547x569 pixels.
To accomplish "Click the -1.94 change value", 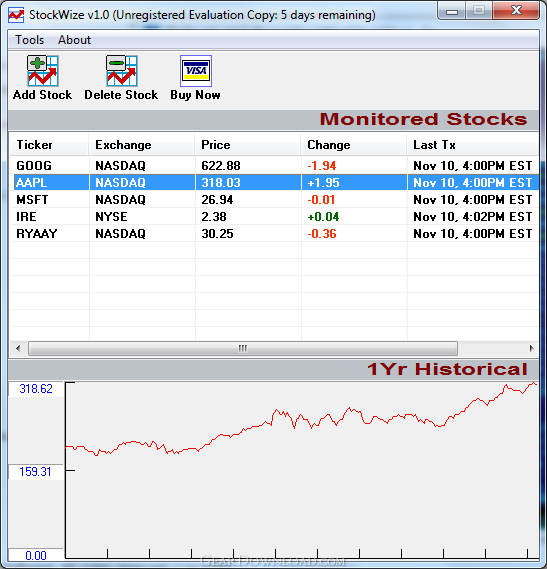I will click(x=322, y=166).
